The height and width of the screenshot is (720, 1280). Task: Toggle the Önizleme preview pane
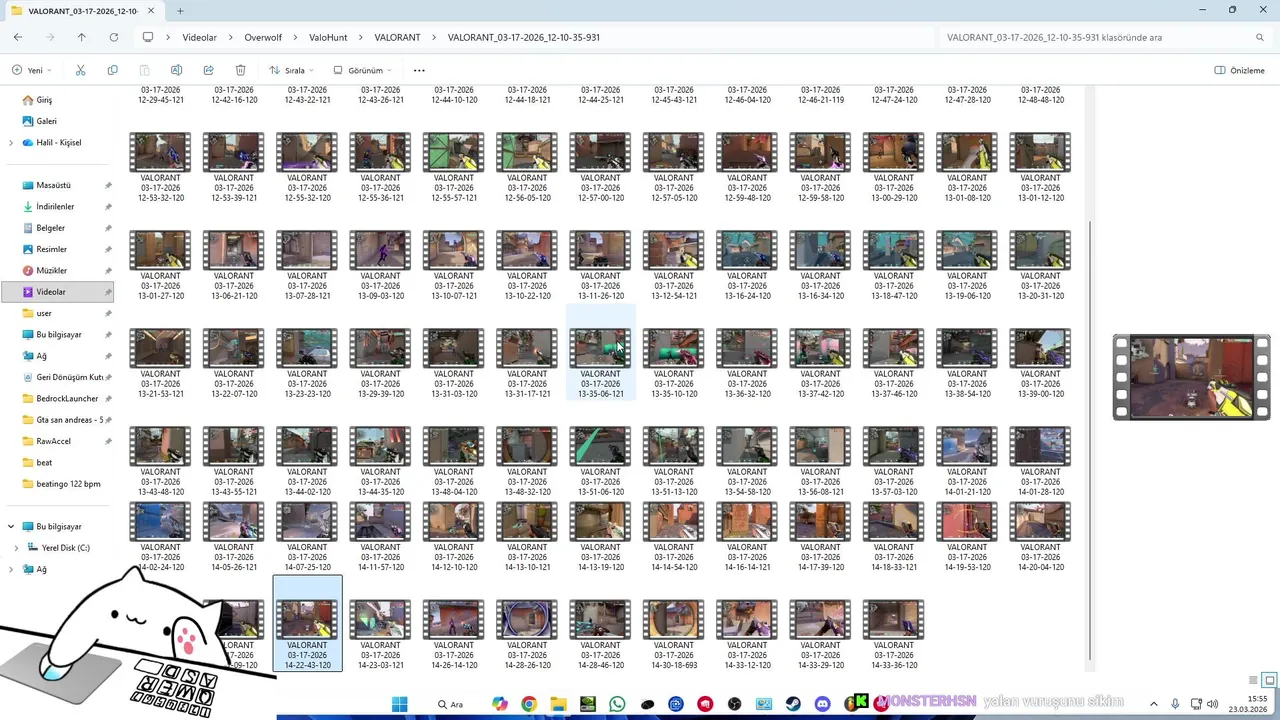point(1239,70)
